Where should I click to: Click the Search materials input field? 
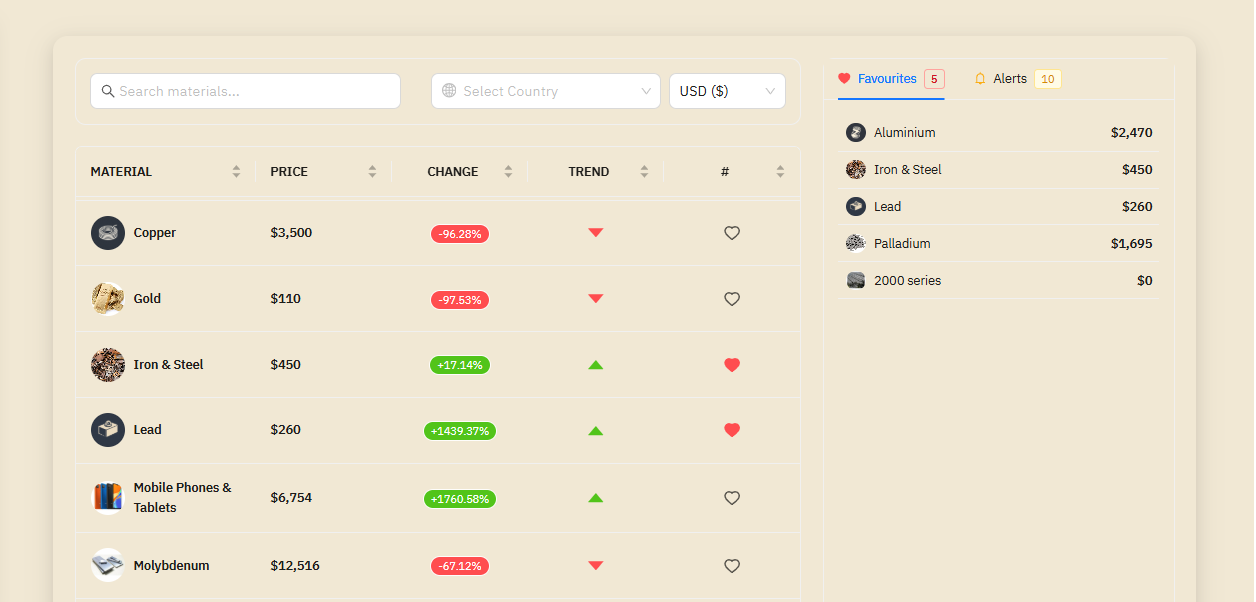tap(255, 91)
